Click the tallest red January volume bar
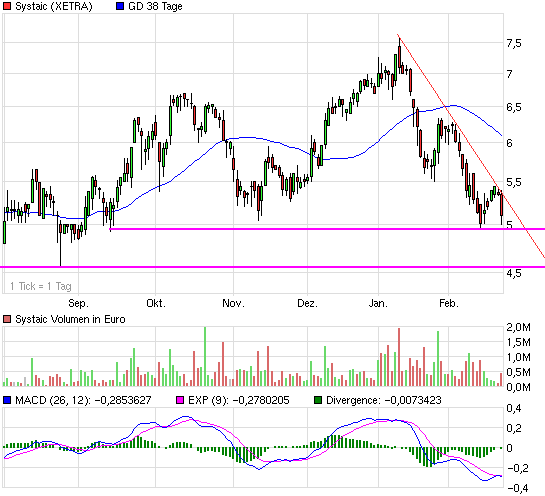Viewport: 545px width, 496px height. [399, 357]
